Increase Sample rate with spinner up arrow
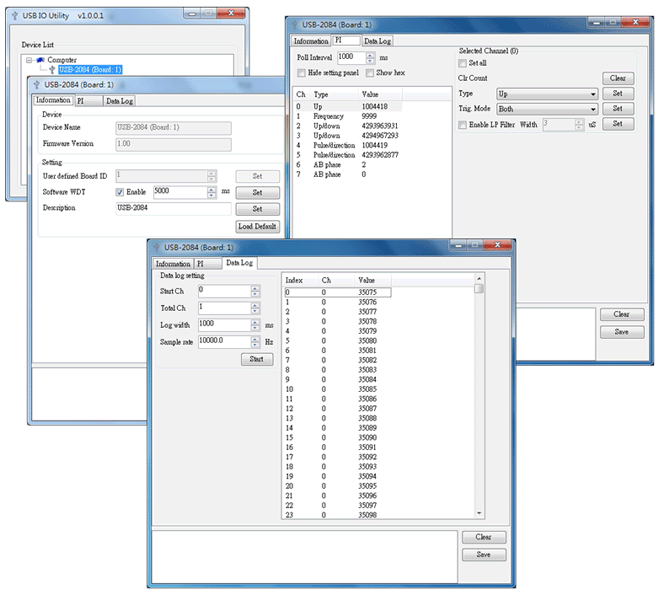The height and width of the screenshot is (595, 664). [x=255, y=339]
